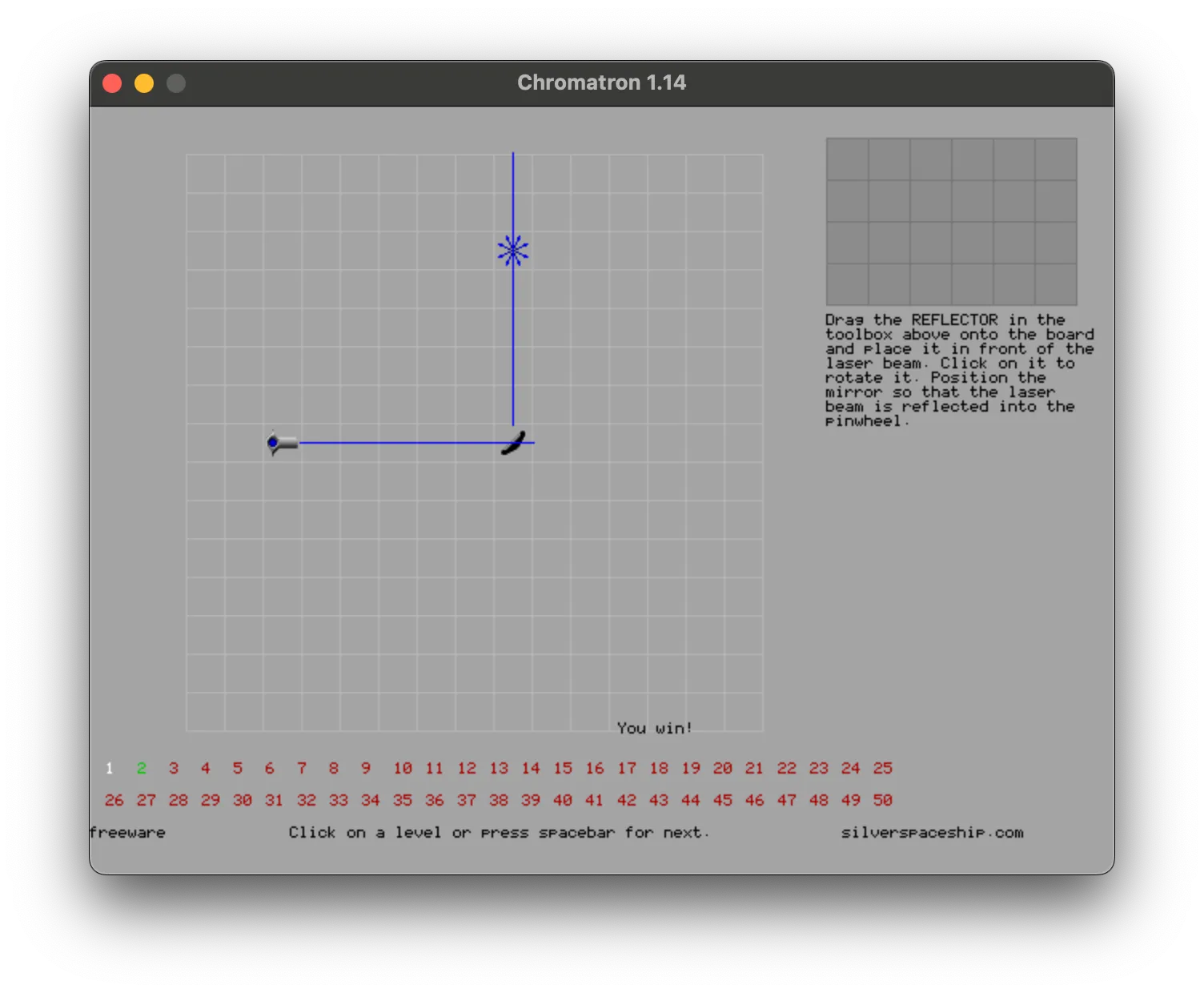
Task: Jump to level 3
Action: pyautogui.click(x=174, y=769)
